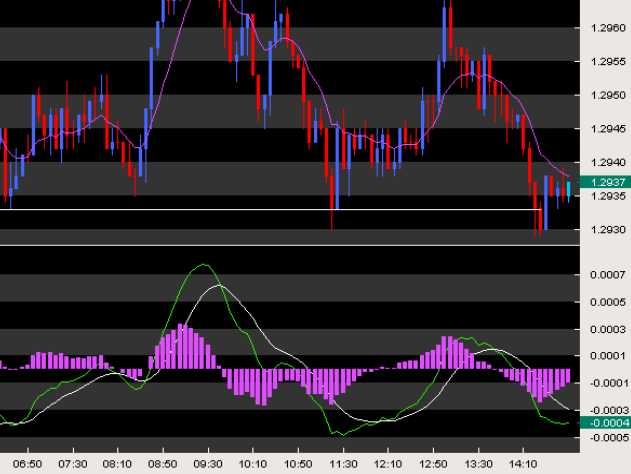Click the 0.0003 indicator axis label
The height and width of the screenshot is (474, 631).
click(608, 330)
